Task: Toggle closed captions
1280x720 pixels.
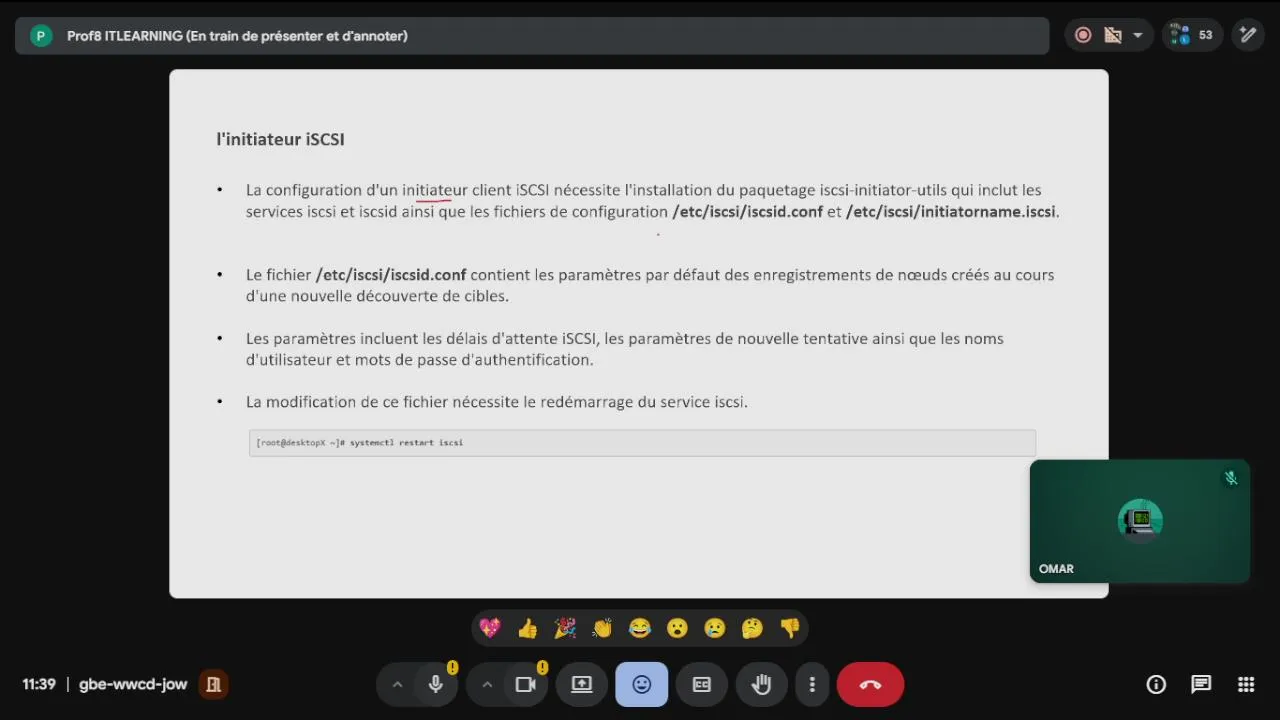Action: [702, 685]
